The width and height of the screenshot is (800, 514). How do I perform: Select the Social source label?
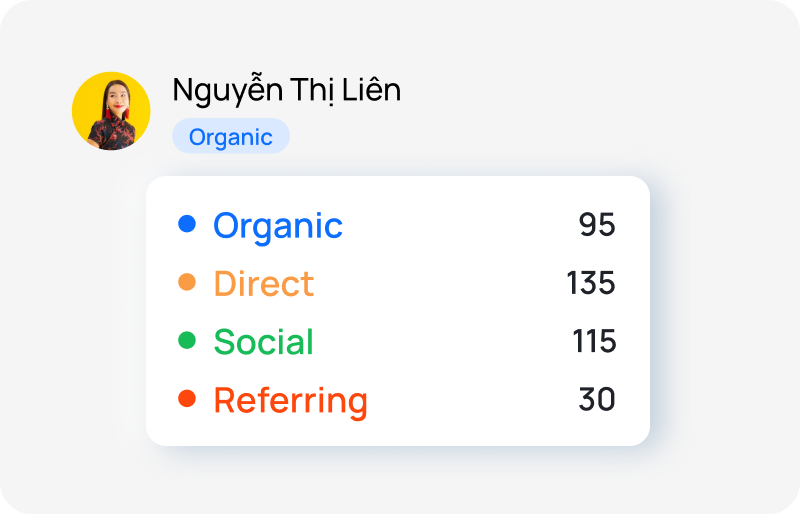click(263, 342)
